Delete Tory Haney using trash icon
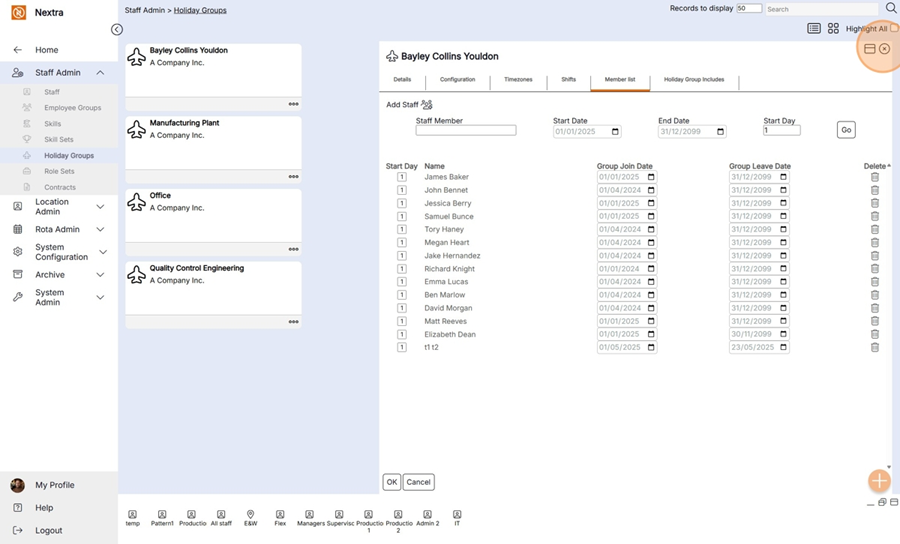Image resolution: width=900 pixels, height=544 pixels. pyautogui.click(x=875, y=229)
